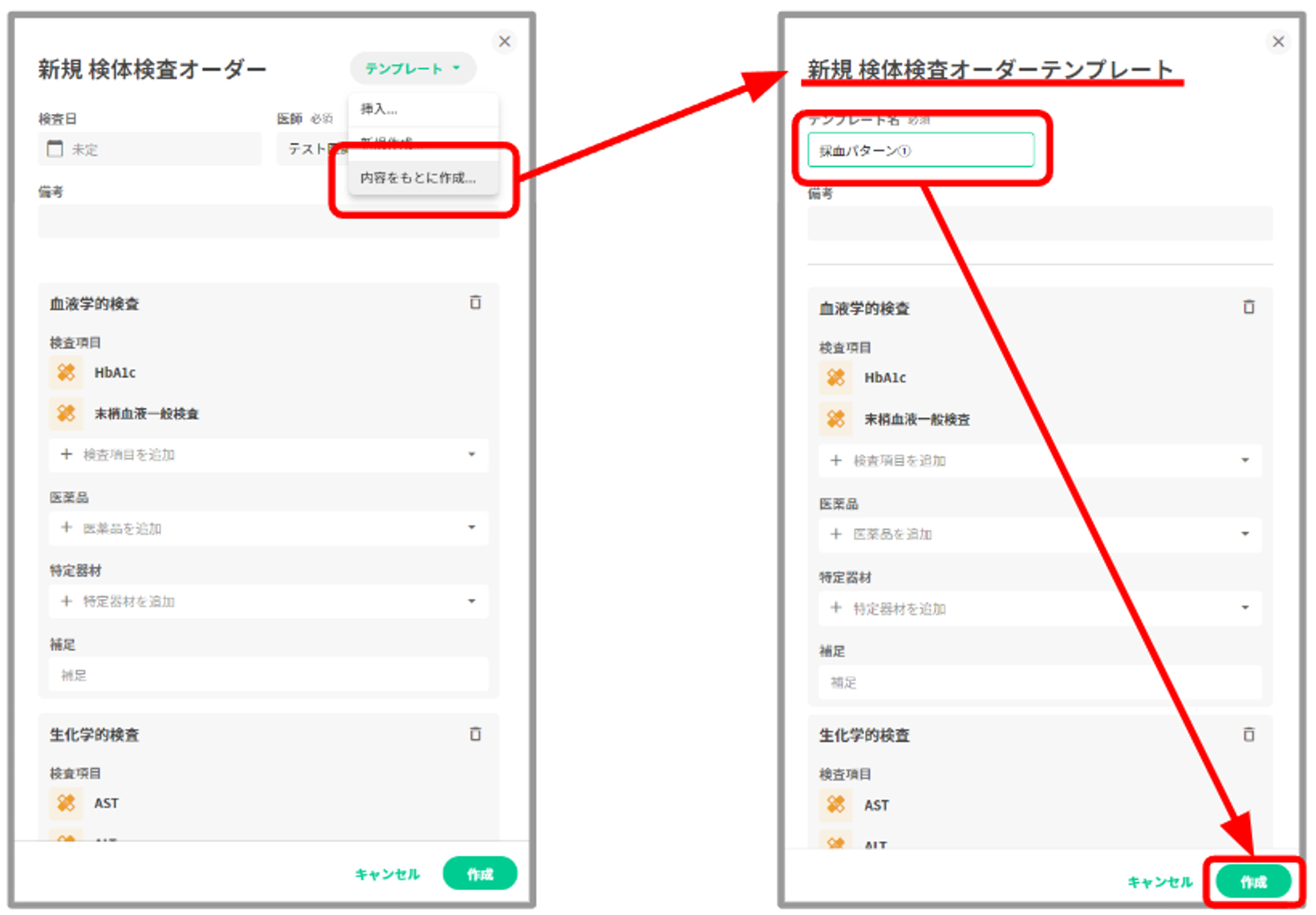This screenshot has height=915, width=1316.
Task: Expand 検査項目を追加 dropdown in left dialog
Action: point(471,454)
